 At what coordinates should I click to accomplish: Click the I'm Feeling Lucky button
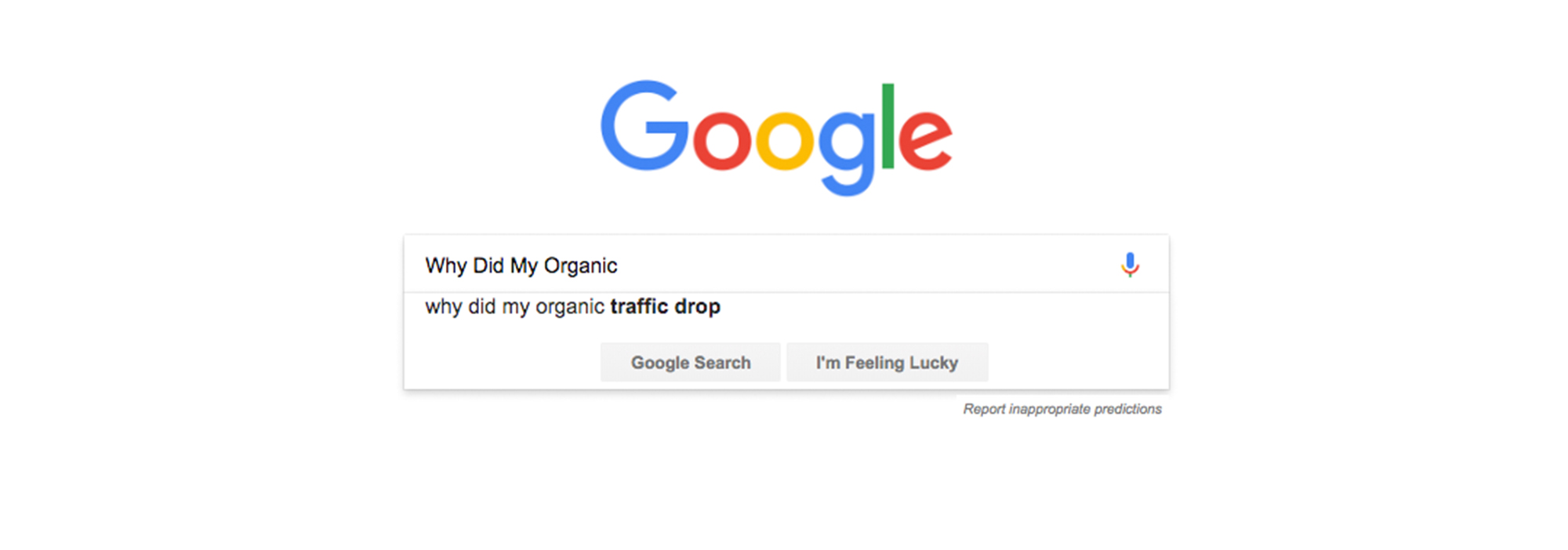point(887,362)
